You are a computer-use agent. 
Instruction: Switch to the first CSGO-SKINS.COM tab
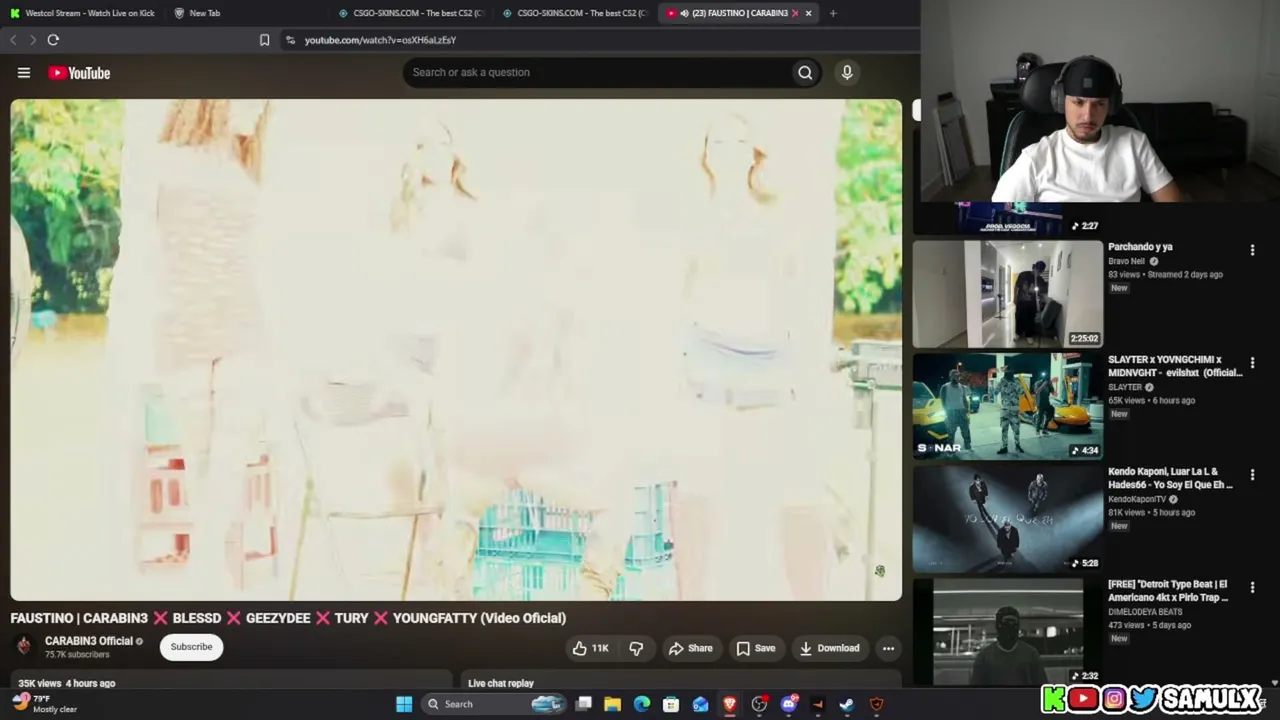point(411,13)
